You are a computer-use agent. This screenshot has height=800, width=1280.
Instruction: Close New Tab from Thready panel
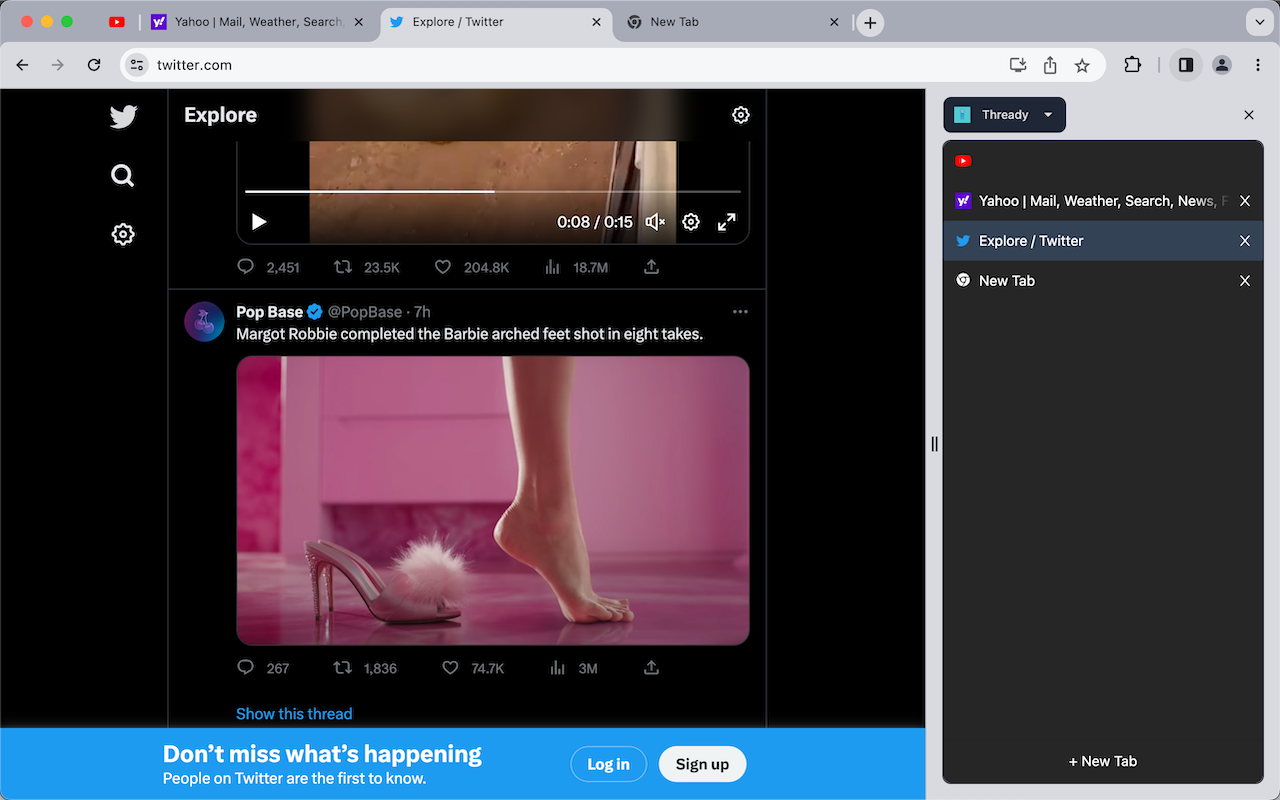[x=1245, y=281]
